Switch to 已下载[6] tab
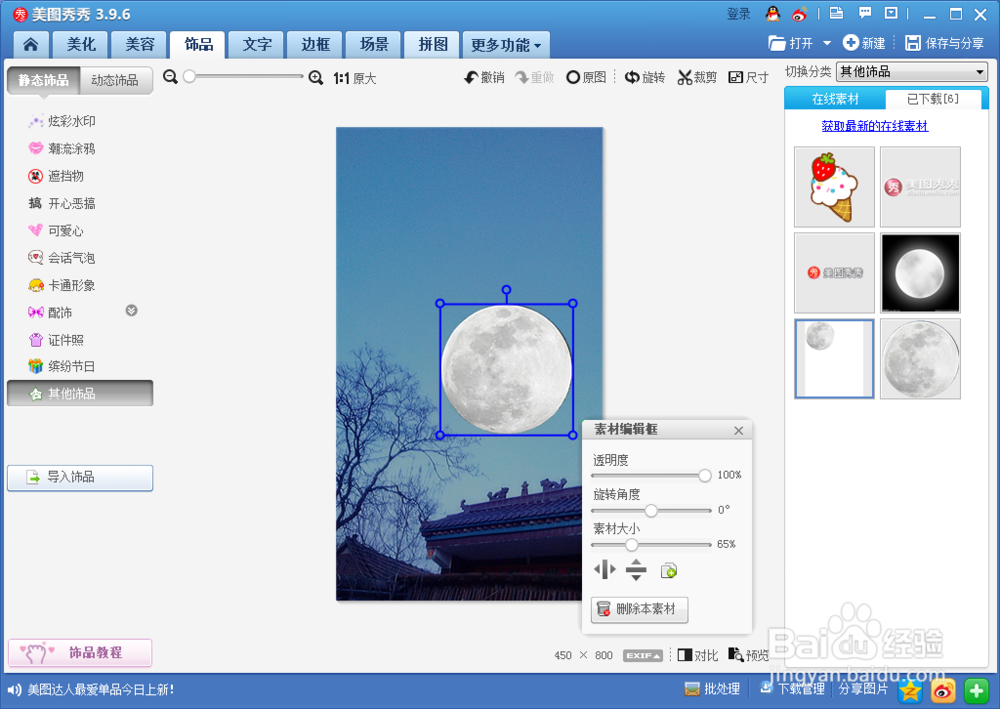This screenshot has width=1000, height=709. [933, 99]
